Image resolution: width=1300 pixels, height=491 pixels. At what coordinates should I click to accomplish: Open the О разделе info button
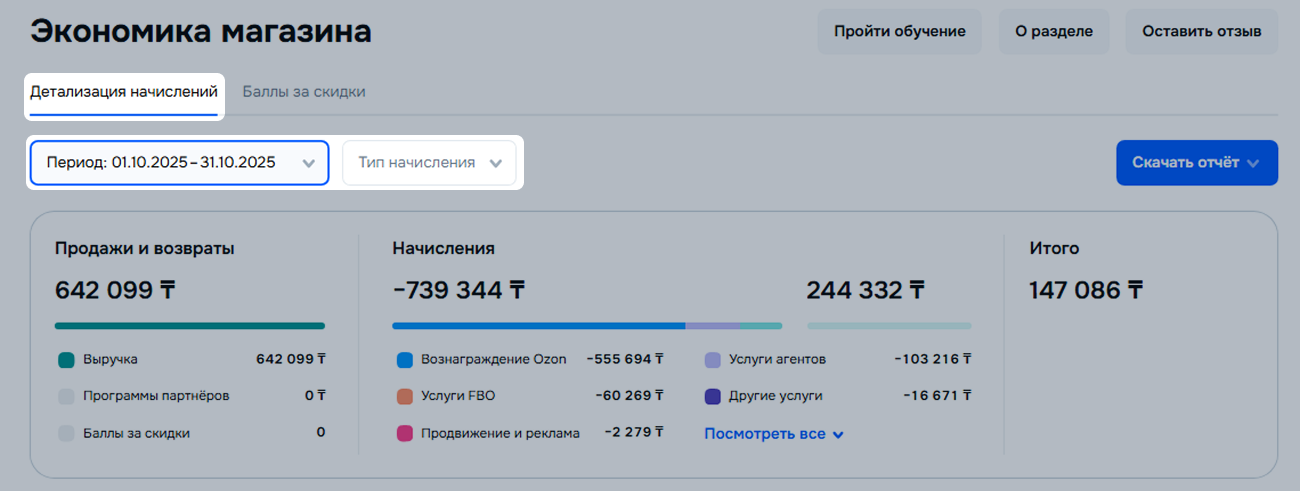(x=1054, y=31)
